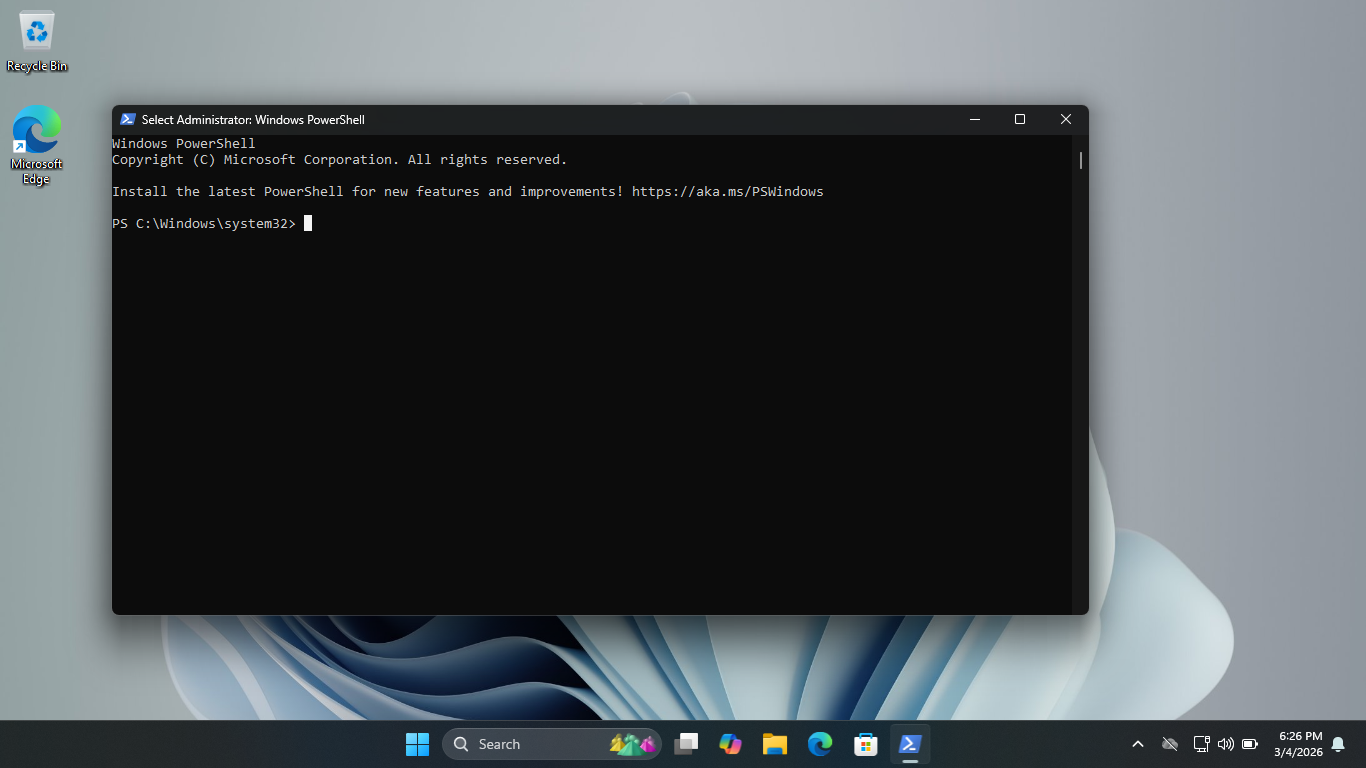The image size is (1366, 768).
Task: Launch Copilot from the taskbar
Action: point(730,744)
